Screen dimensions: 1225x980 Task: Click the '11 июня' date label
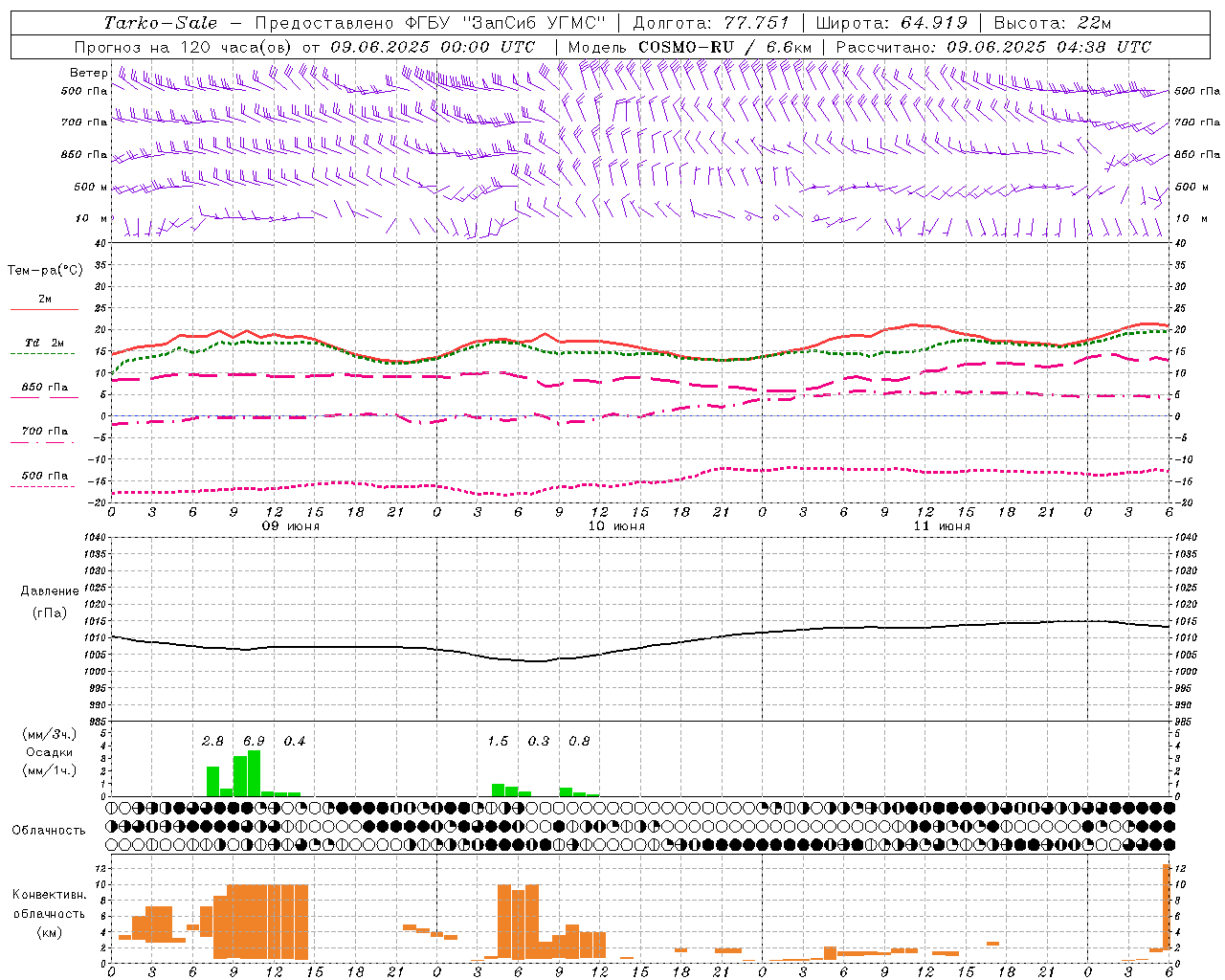click(x=942, y=526)
